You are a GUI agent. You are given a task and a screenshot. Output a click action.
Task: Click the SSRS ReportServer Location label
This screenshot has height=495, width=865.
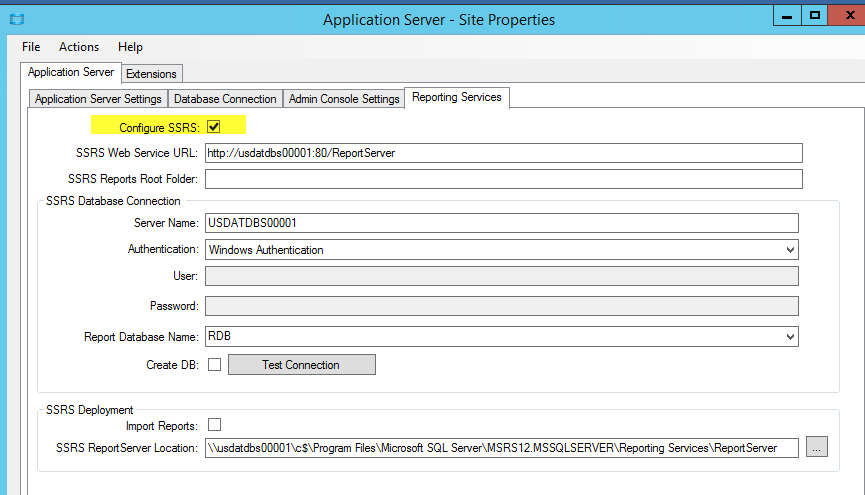(126, 448)
